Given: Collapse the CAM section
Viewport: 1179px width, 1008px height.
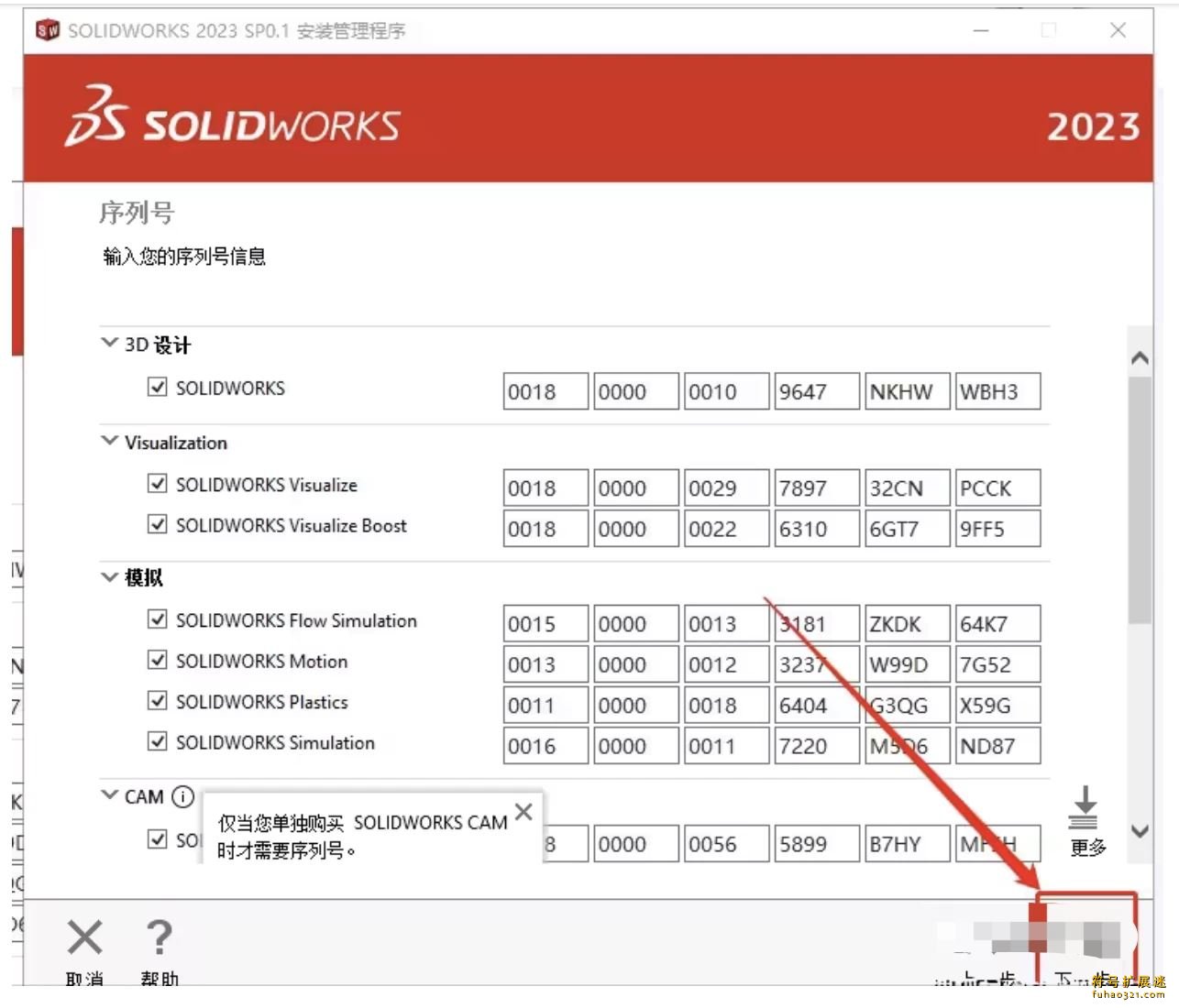Looking at the screenshot, I should pos(109,794).
